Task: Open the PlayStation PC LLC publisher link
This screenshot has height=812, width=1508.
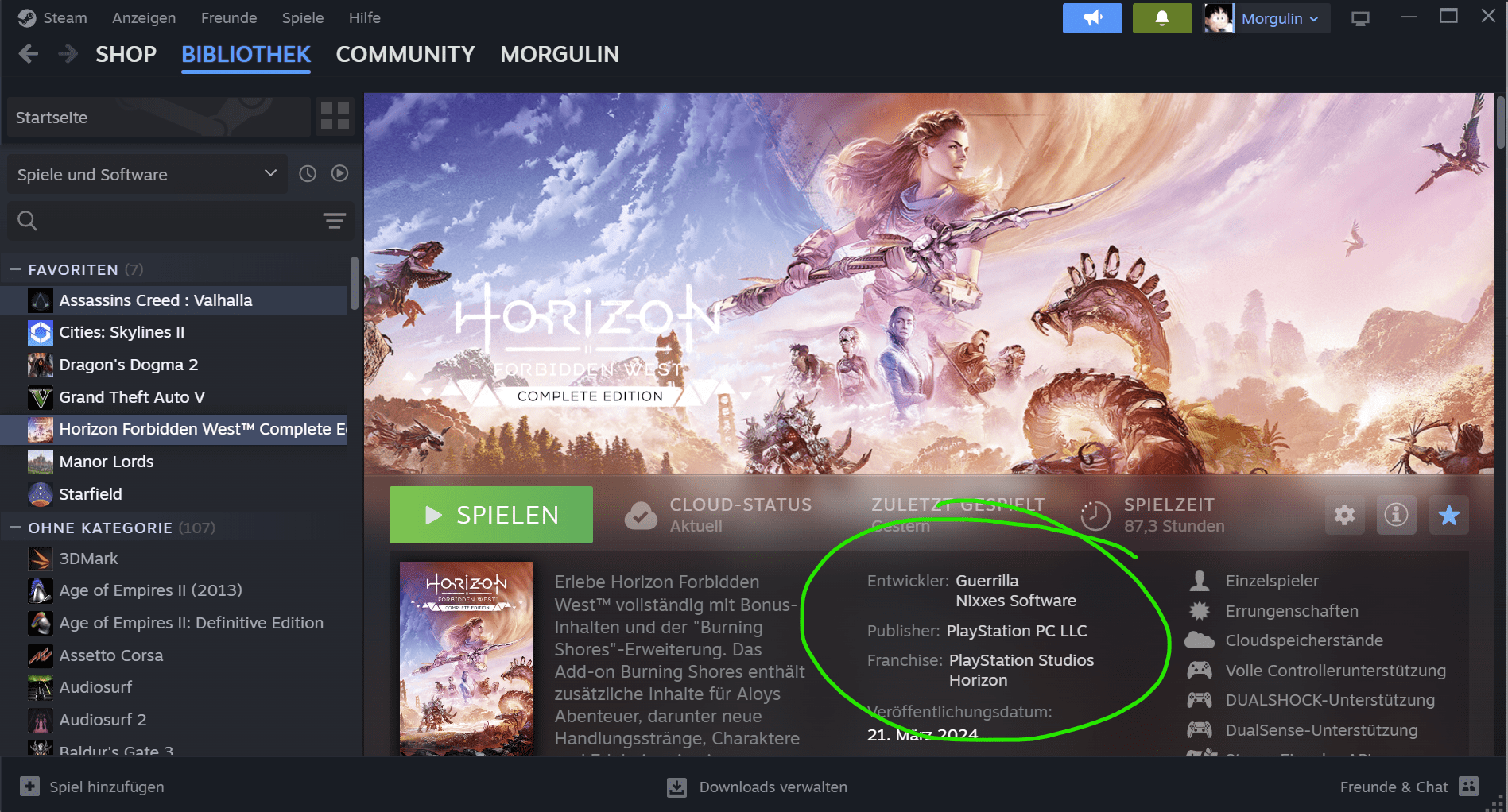Action: 1017,631
